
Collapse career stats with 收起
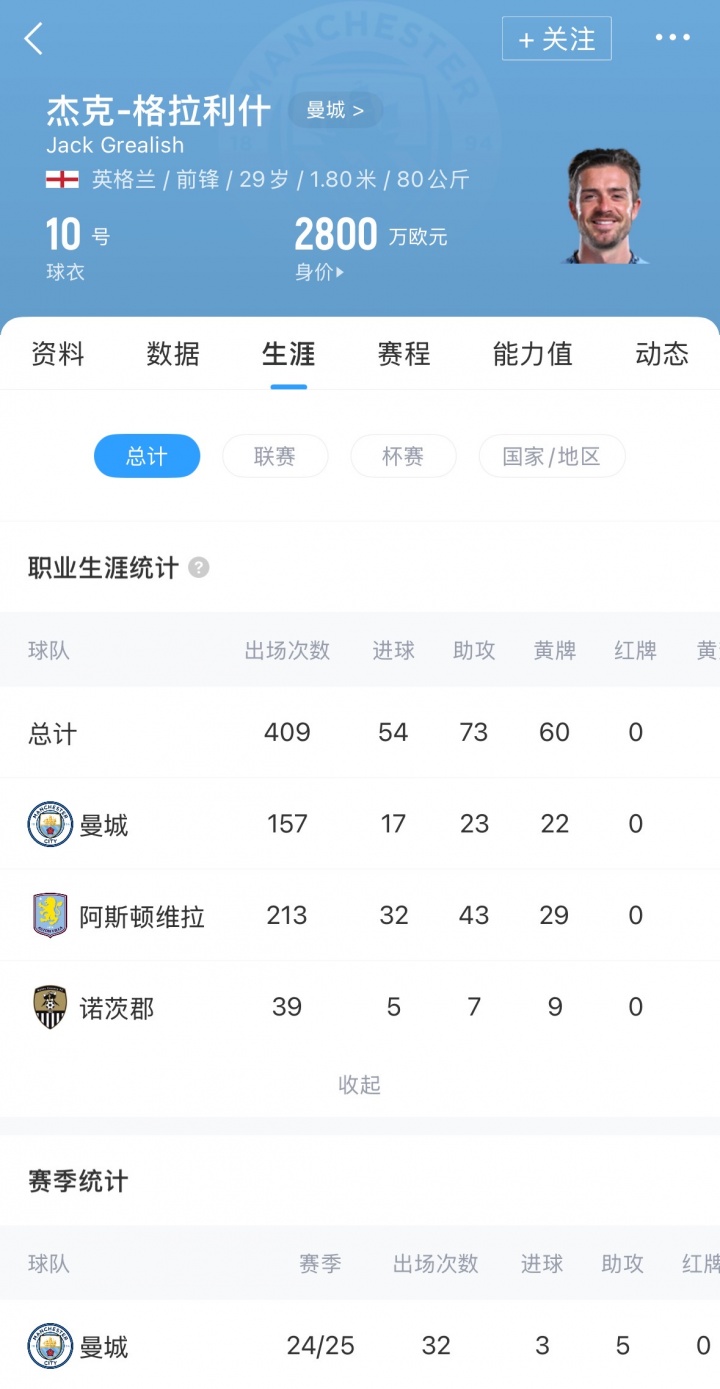[360, 1085]
